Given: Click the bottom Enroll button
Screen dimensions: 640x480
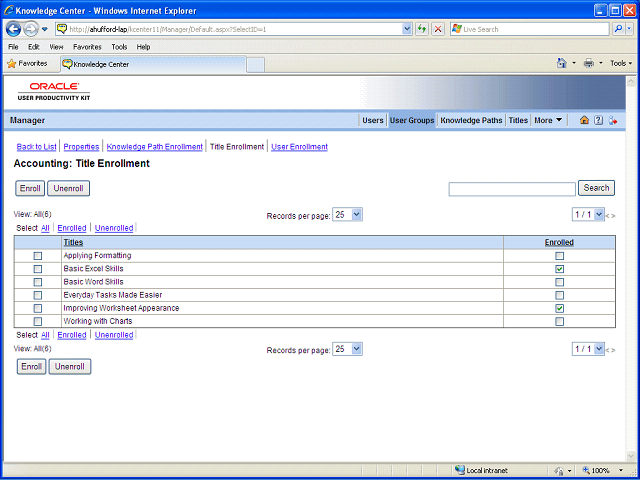Looking at the screenshot, I should (x=31, y=367).
